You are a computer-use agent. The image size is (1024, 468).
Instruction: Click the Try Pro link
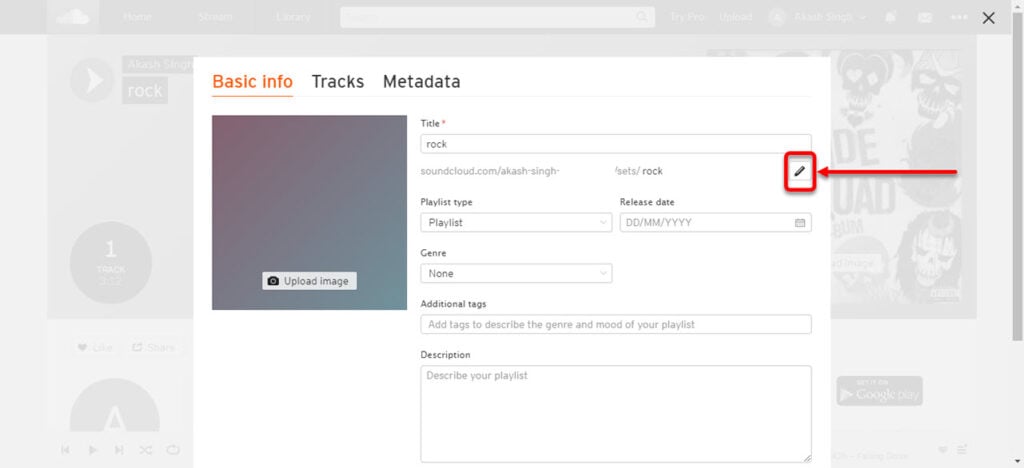(x=687, y=17)
